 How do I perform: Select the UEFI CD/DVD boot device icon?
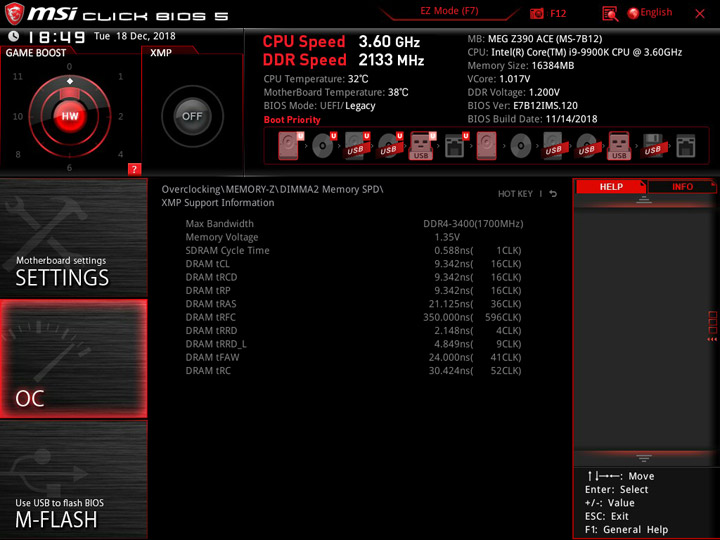tap(324, 146)
